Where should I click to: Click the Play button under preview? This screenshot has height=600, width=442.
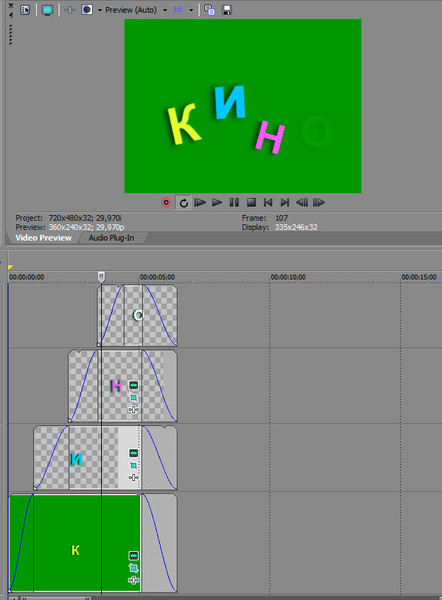[217, 202]
